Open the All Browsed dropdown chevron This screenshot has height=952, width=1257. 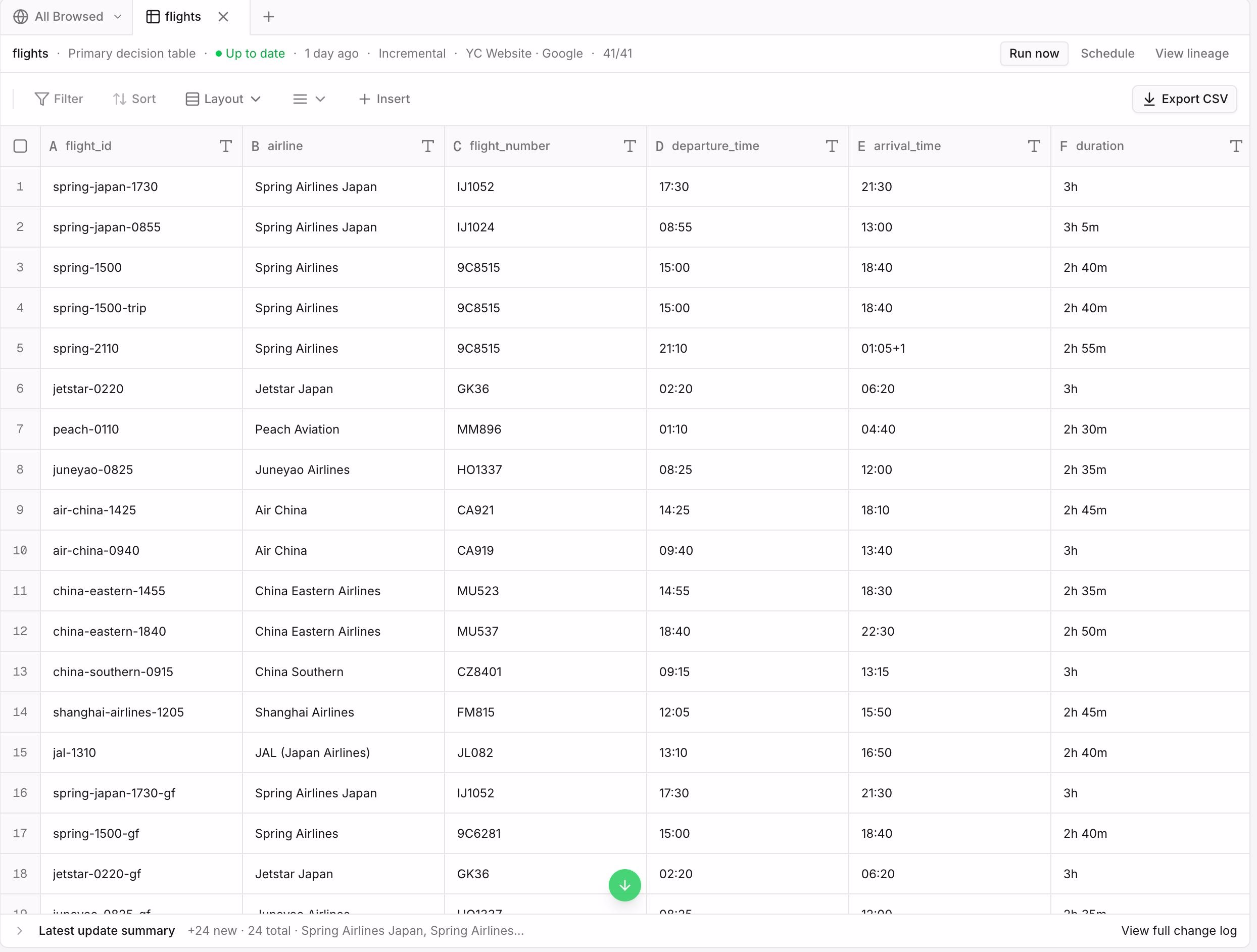[x=118, y=17]
